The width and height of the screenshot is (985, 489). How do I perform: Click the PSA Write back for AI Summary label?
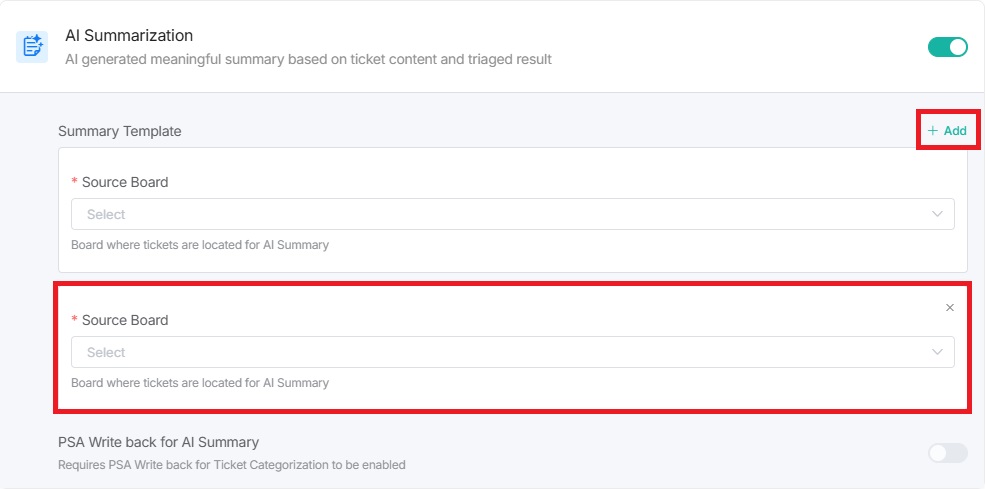(x=158, y=442)
